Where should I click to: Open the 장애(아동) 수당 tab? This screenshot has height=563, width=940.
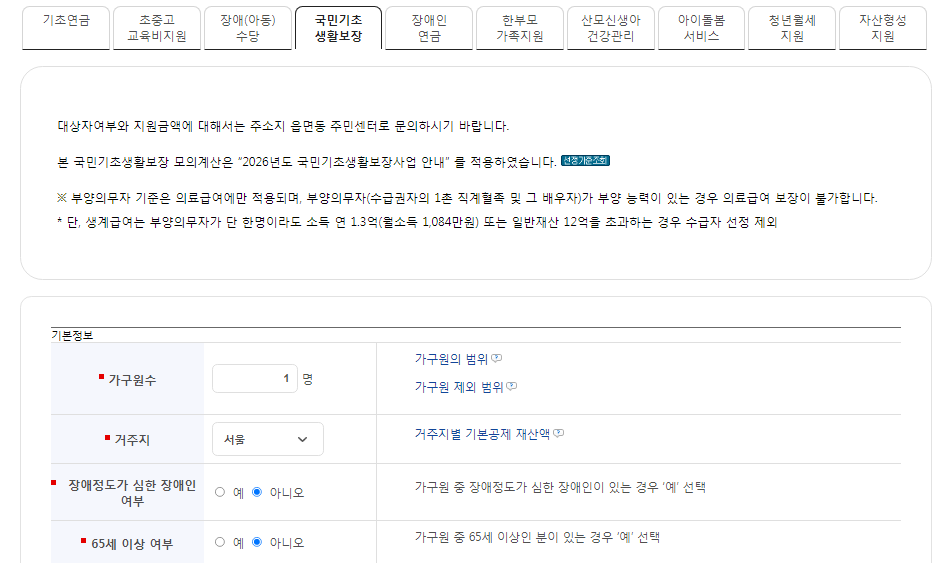248,28
